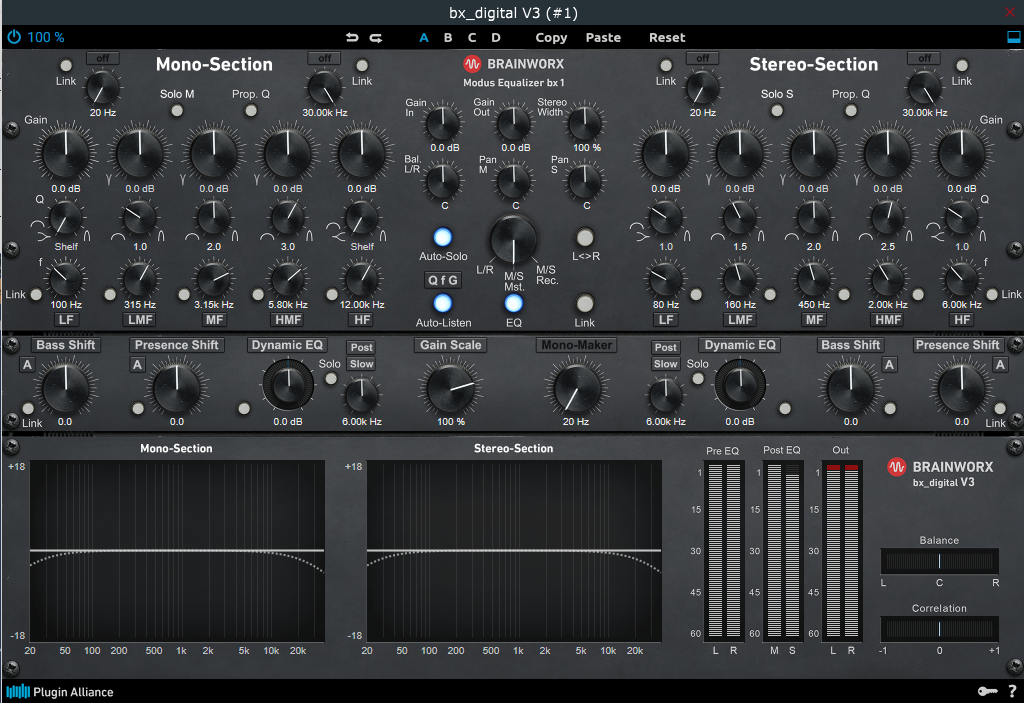
Task: Toggle Prop. Q in the Mono-Section
Action: point(251,110)
